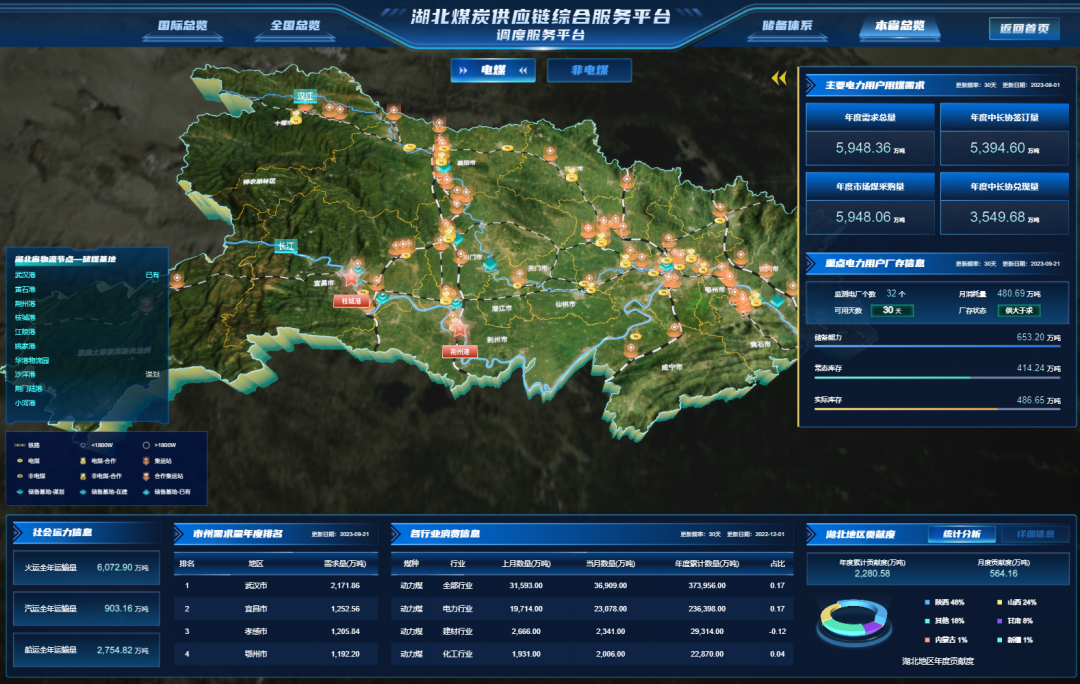The image size is (1080, 684).
Task: Click the orange station marker near 咸宁市
Action: (674, 330)
